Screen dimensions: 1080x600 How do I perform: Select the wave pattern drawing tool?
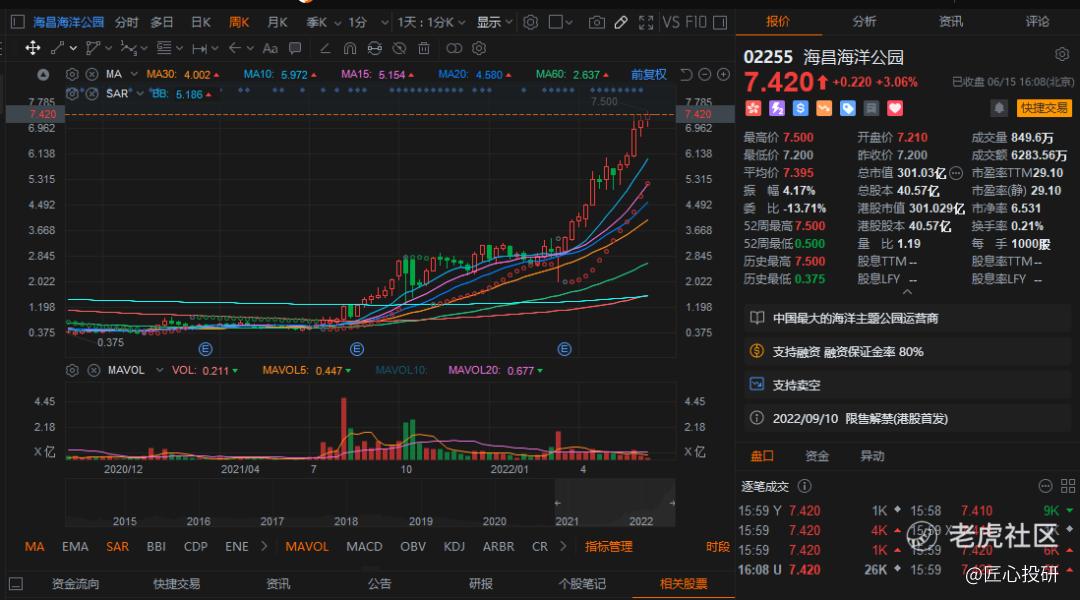tap(128, 48)
